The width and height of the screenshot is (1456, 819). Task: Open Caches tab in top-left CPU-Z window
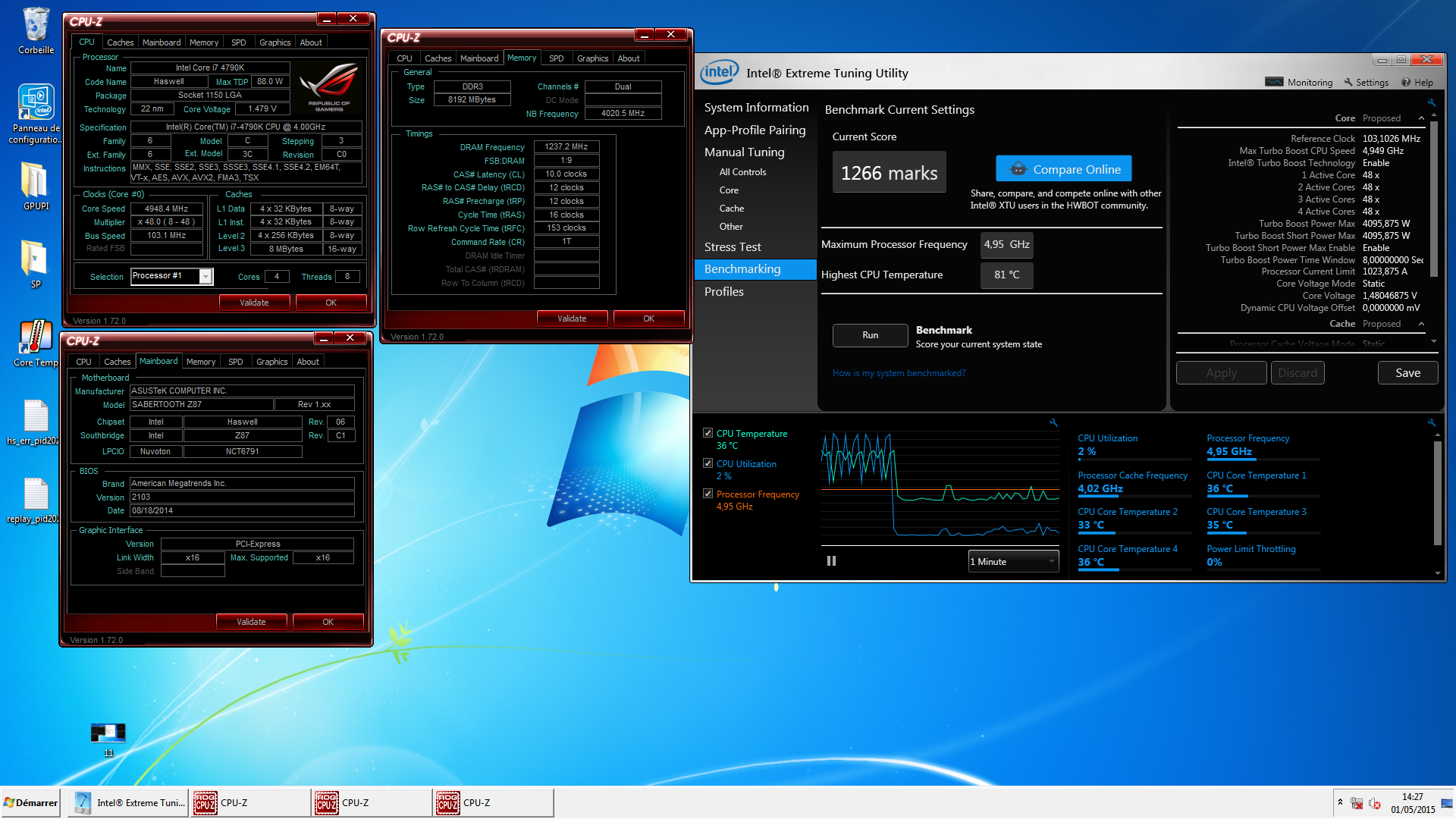click(120, 42)
